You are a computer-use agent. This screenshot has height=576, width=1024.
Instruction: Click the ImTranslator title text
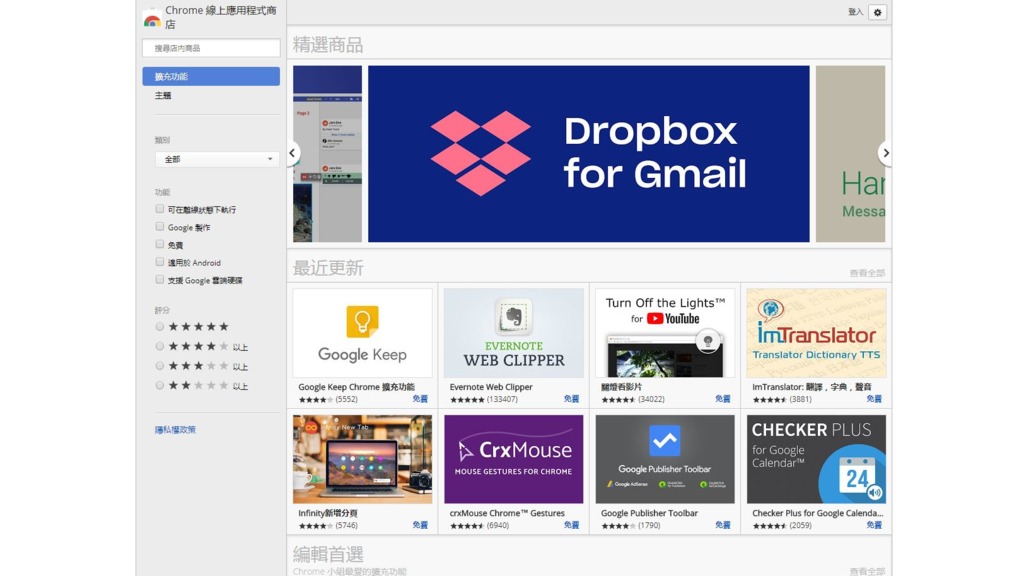pyautogui.click(x=812, y=387)
